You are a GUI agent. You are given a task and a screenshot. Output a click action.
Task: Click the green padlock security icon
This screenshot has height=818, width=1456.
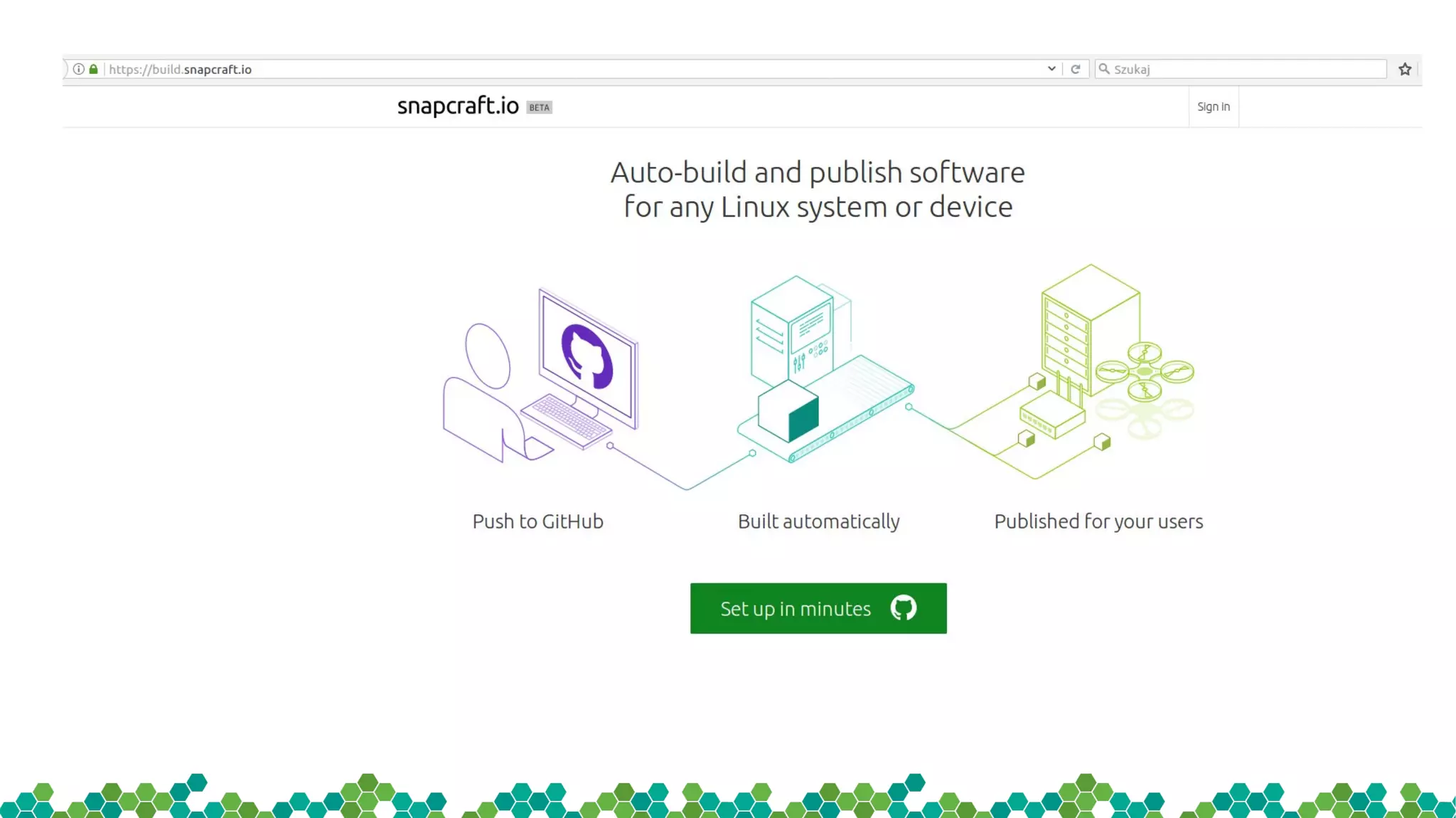(x=93, y=69)
